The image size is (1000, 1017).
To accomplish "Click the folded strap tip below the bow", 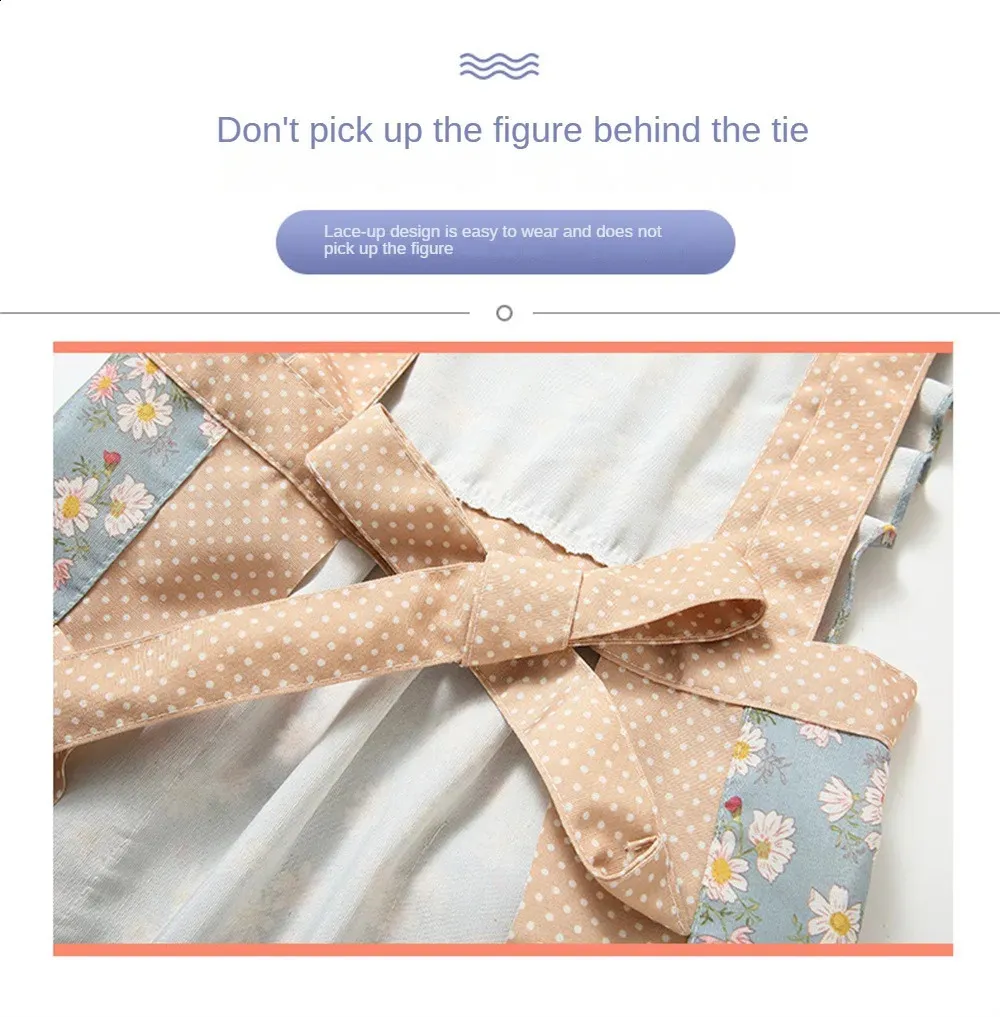I will [x=642, y=855].
